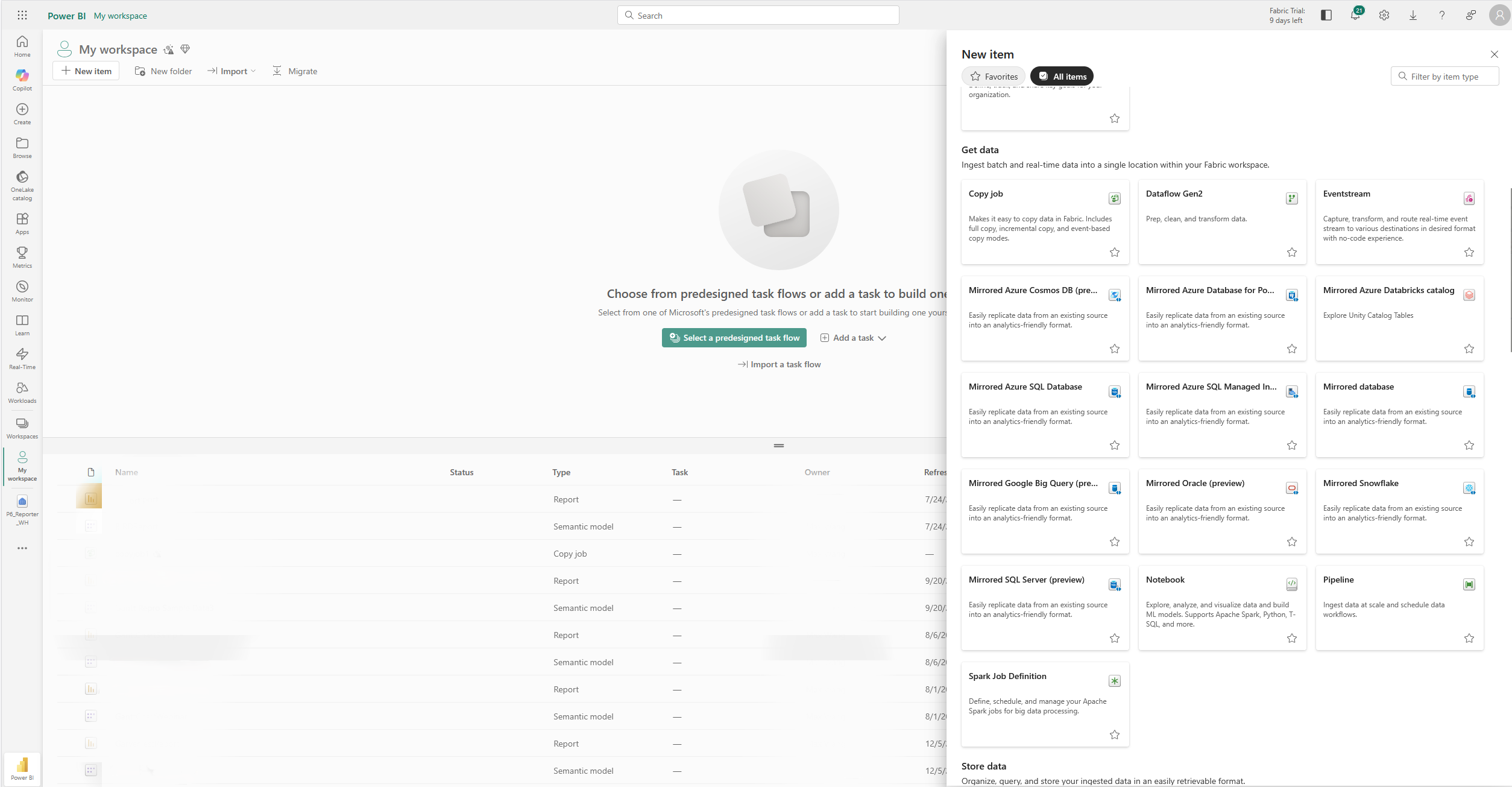Click the Real-Time sidebar icon
Viewport: 1512px width, 787px height.
coord(22,358)
